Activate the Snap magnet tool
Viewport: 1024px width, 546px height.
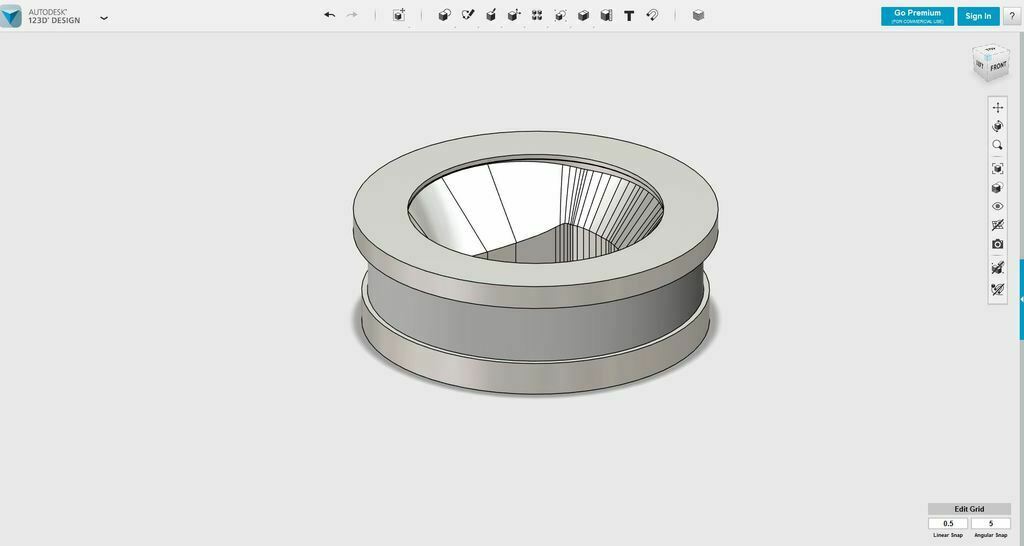point(652,15)
